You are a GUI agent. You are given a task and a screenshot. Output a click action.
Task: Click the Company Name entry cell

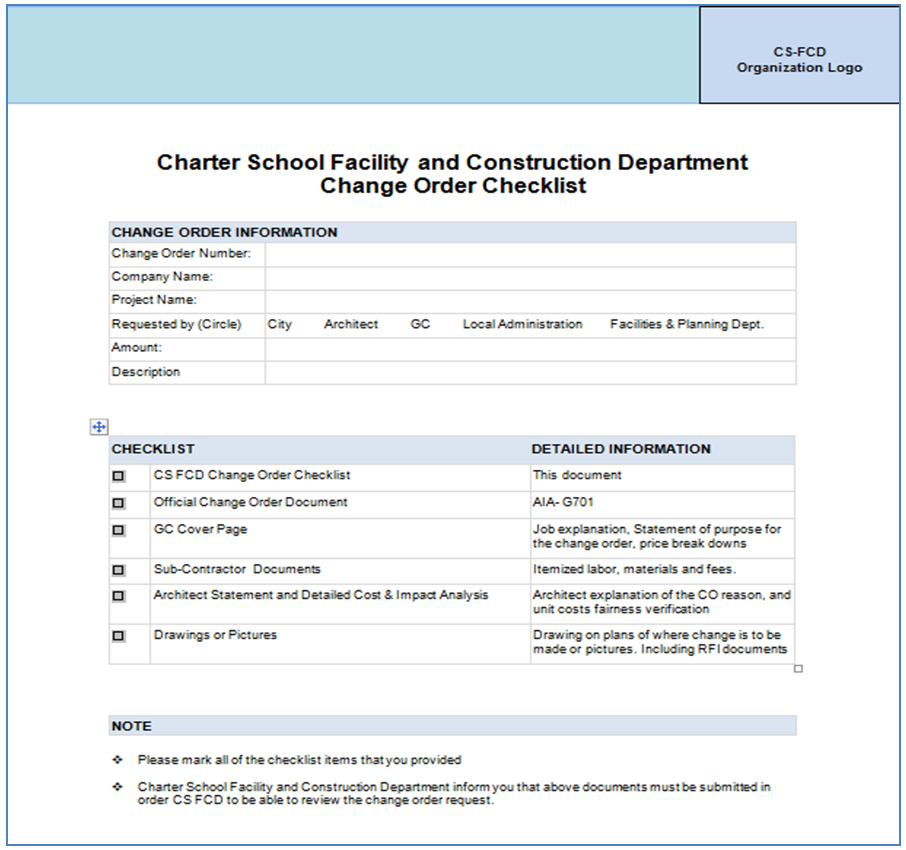[x=530, y=277]
